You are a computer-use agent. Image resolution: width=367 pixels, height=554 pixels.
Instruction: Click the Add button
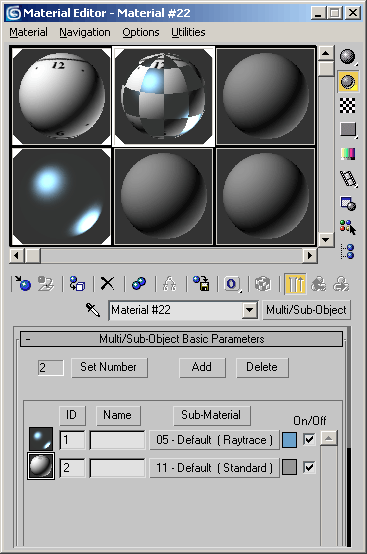202,367
